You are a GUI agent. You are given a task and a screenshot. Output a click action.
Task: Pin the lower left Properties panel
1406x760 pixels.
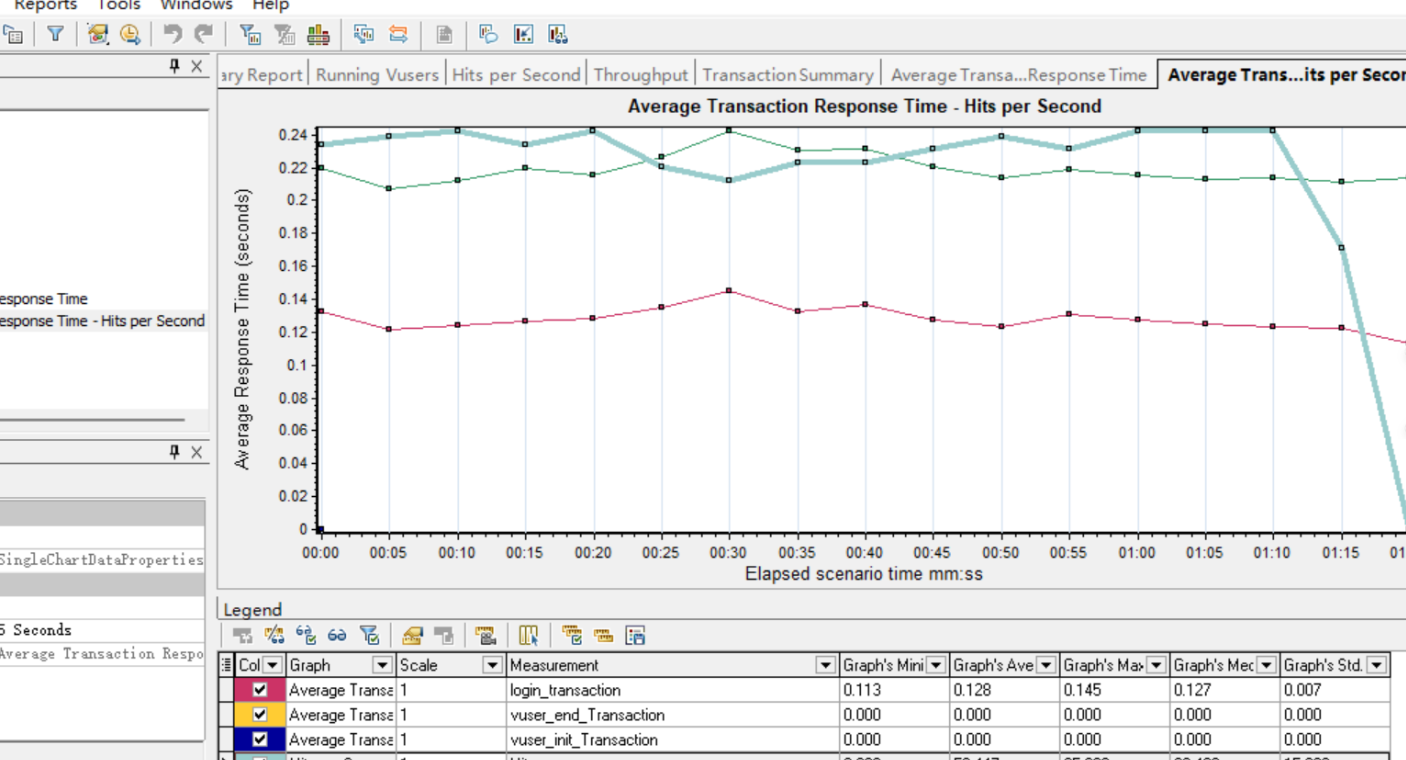tap(174, 453)
